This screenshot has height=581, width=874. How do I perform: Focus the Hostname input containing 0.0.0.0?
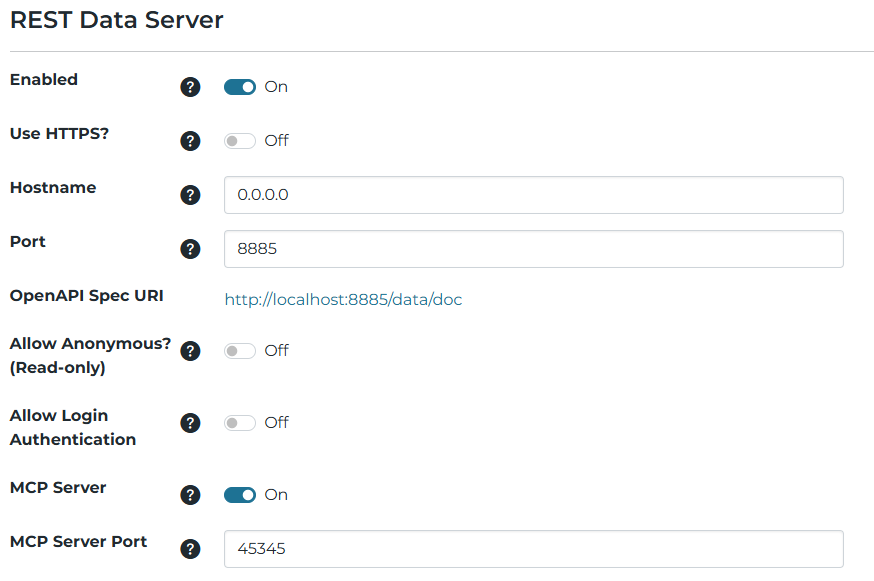point(533,195)
